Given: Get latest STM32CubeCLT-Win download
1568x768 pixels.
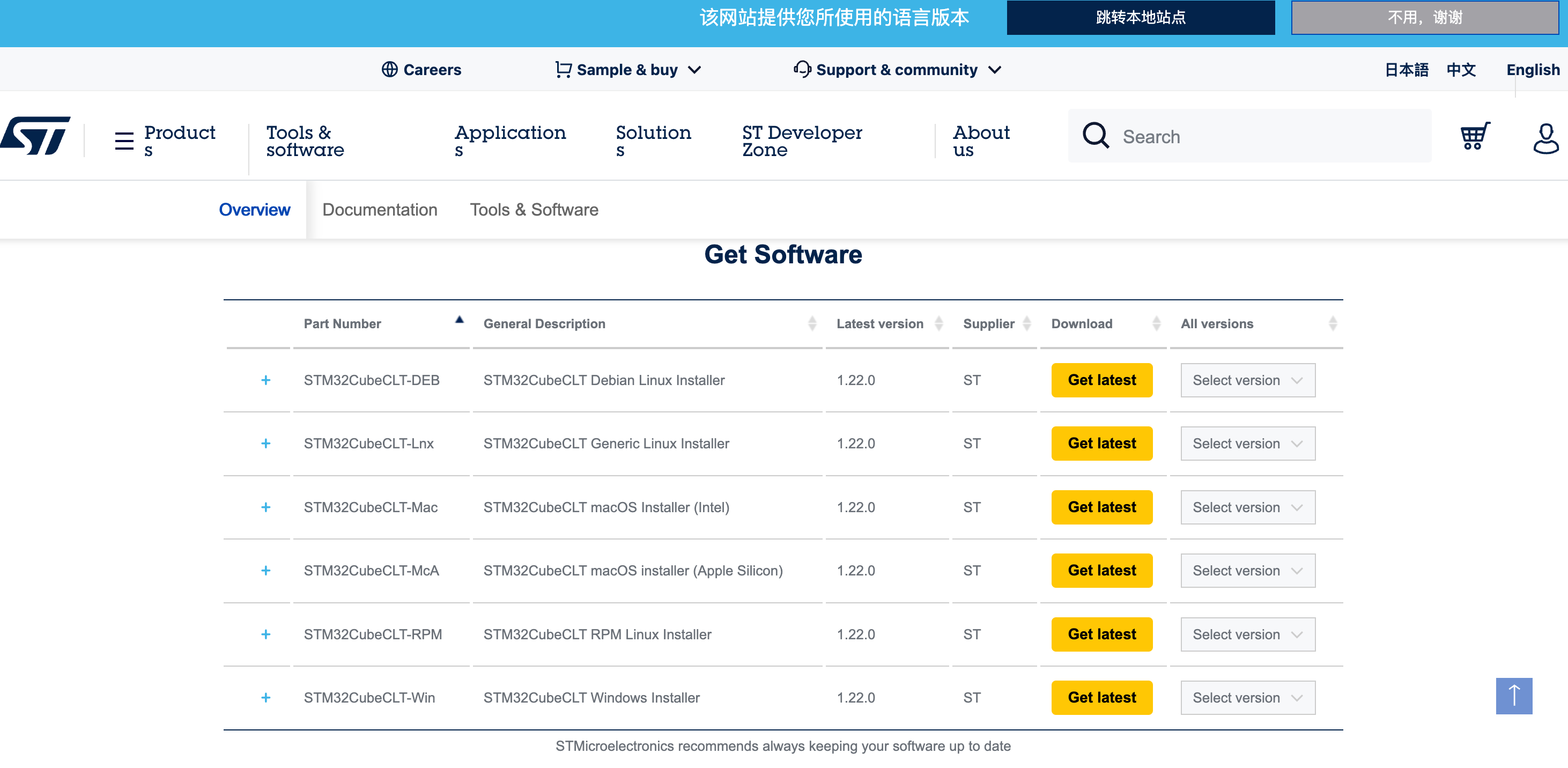Looking at the screenshot, I should click(1102, 697).
